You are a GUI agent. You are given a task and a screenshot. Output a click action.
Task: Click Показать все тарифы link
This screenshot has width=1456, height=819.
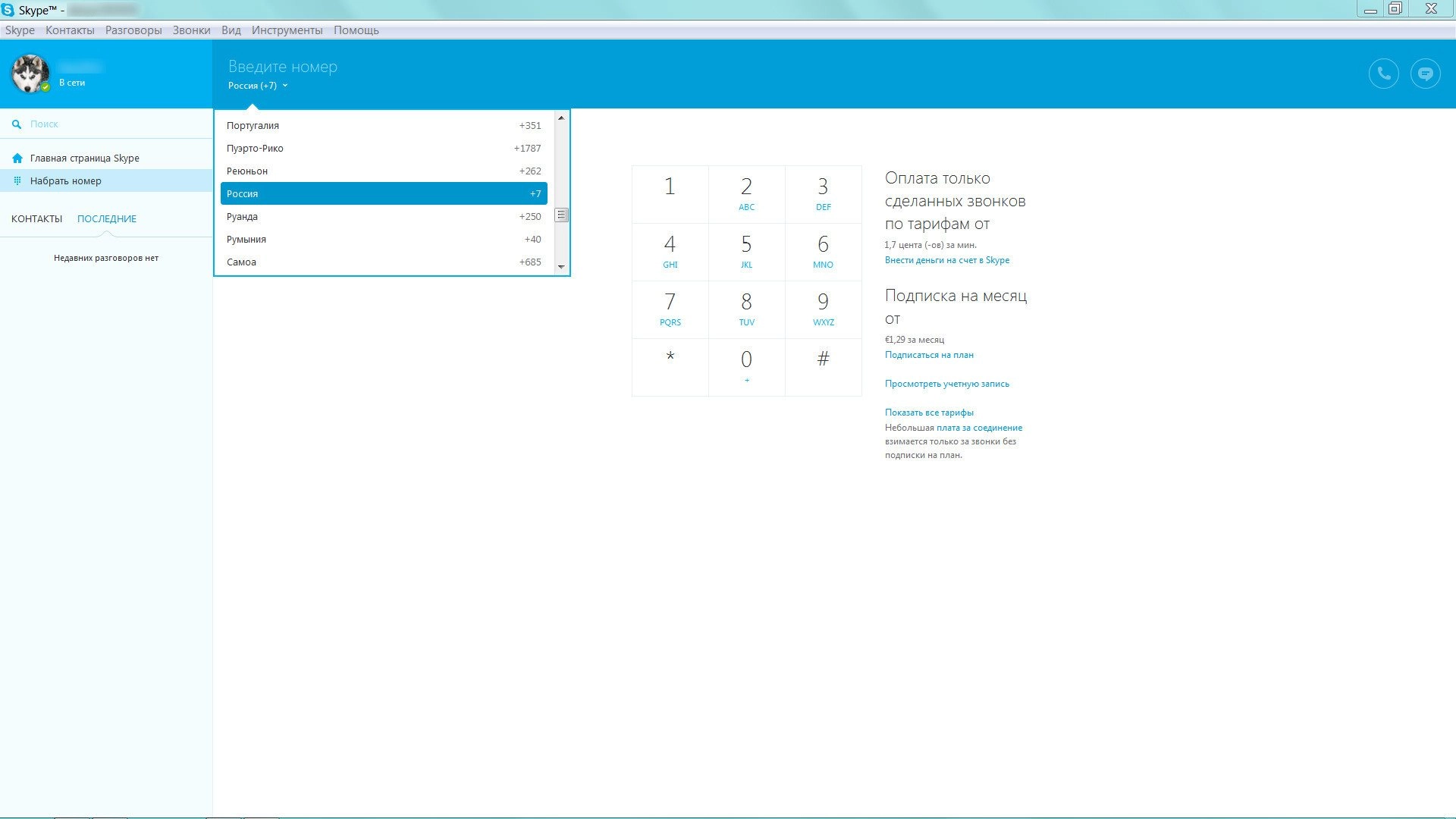(x=929, y=413)
